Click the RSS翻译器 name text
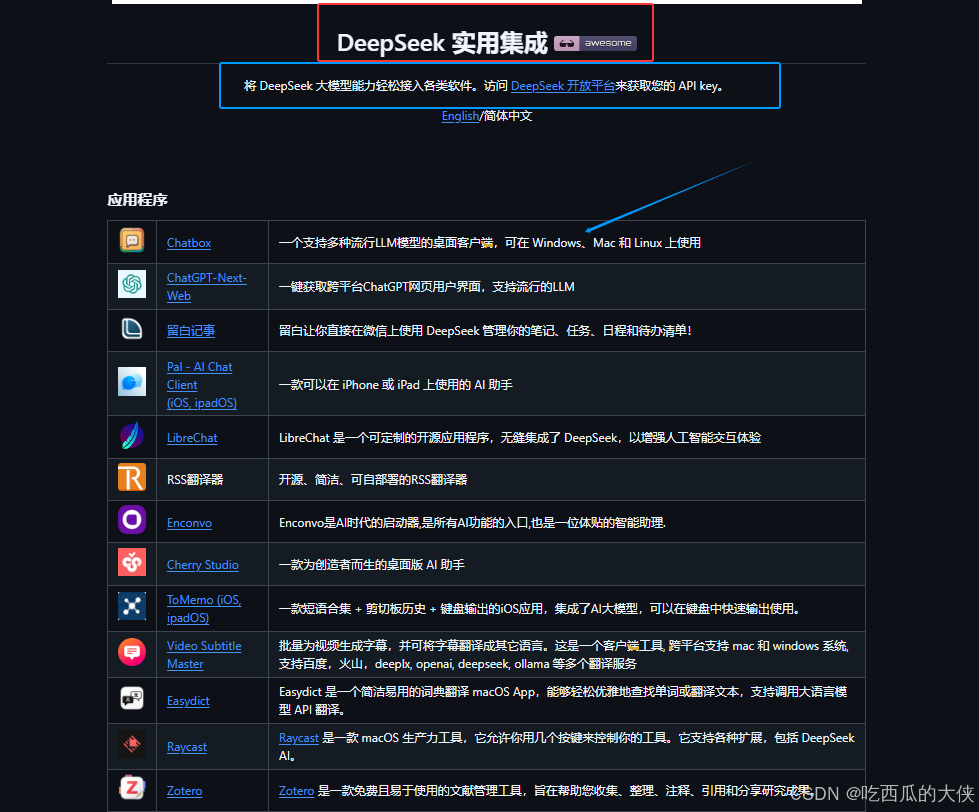The width and height of the screenshot is (979, 812). pos(195,479)
